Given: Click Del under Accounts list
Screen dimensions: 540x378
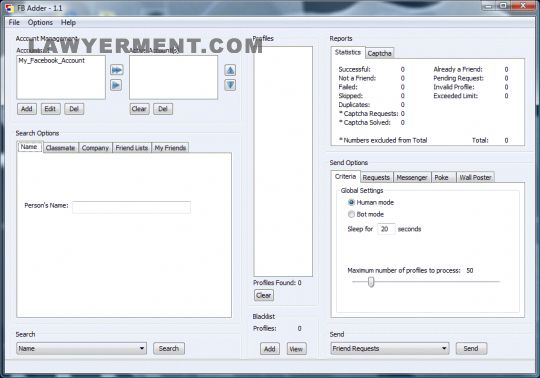Looking at the screenshot, I should 74,109.
